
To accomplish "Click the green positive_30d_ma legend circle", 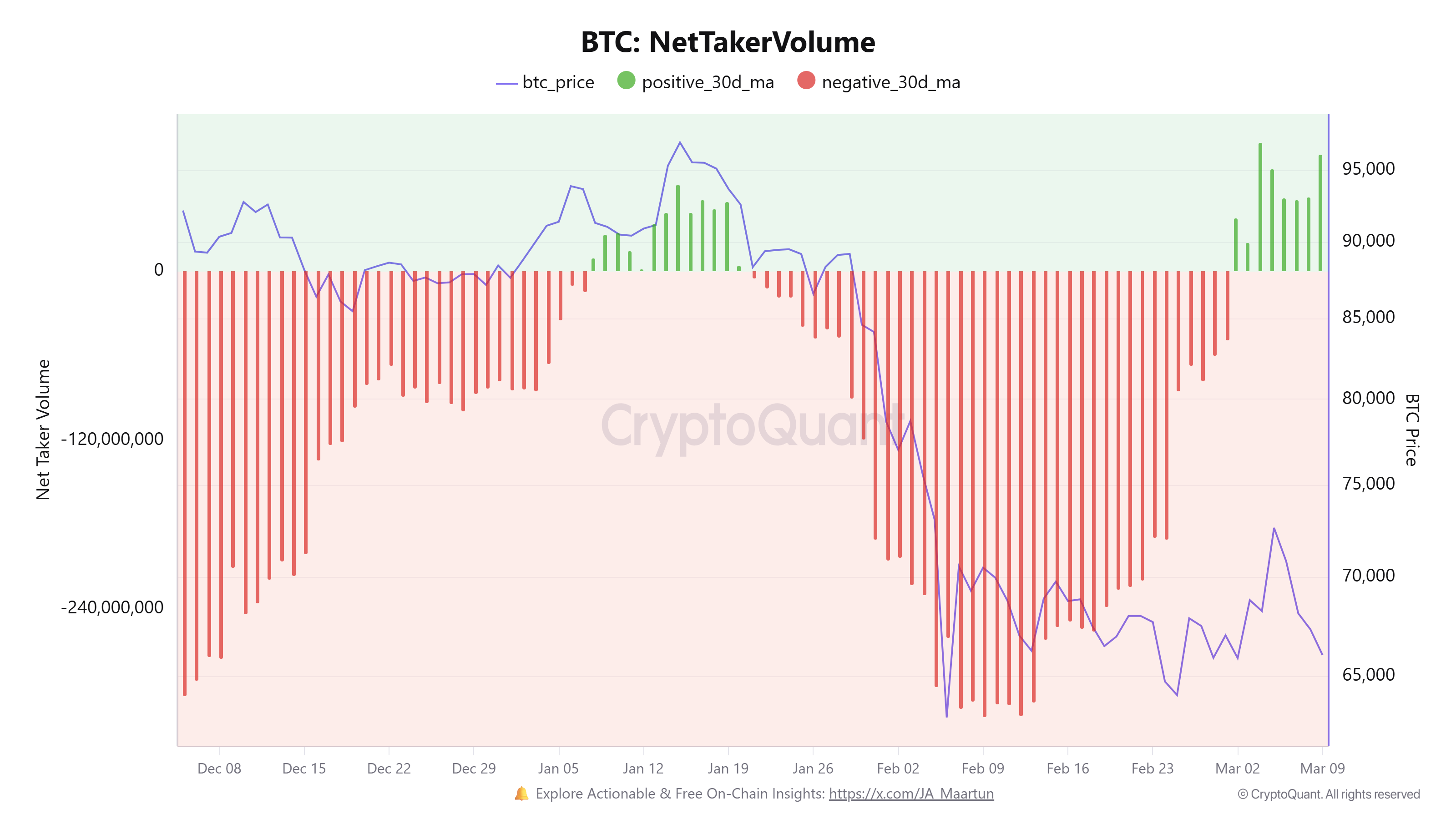I will [626, 81].
